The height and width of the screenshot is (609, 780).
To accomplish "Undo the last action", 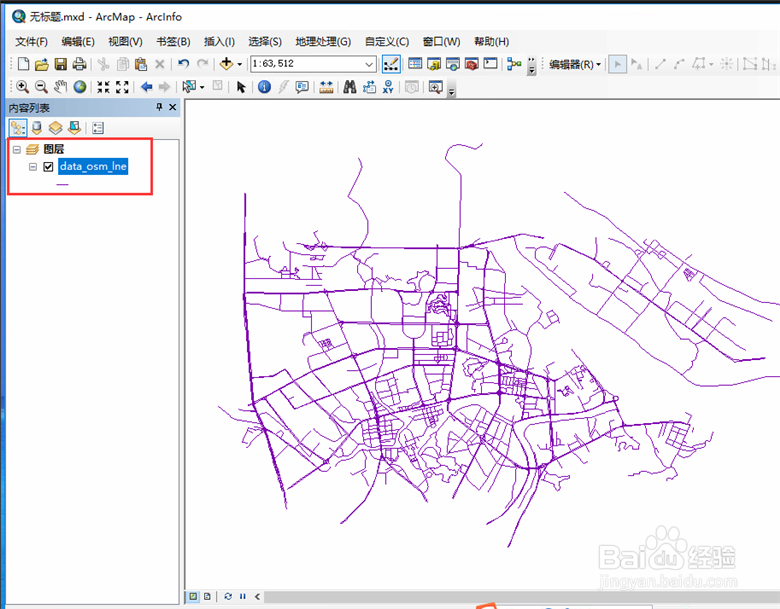I will click(x=184, y=64).
